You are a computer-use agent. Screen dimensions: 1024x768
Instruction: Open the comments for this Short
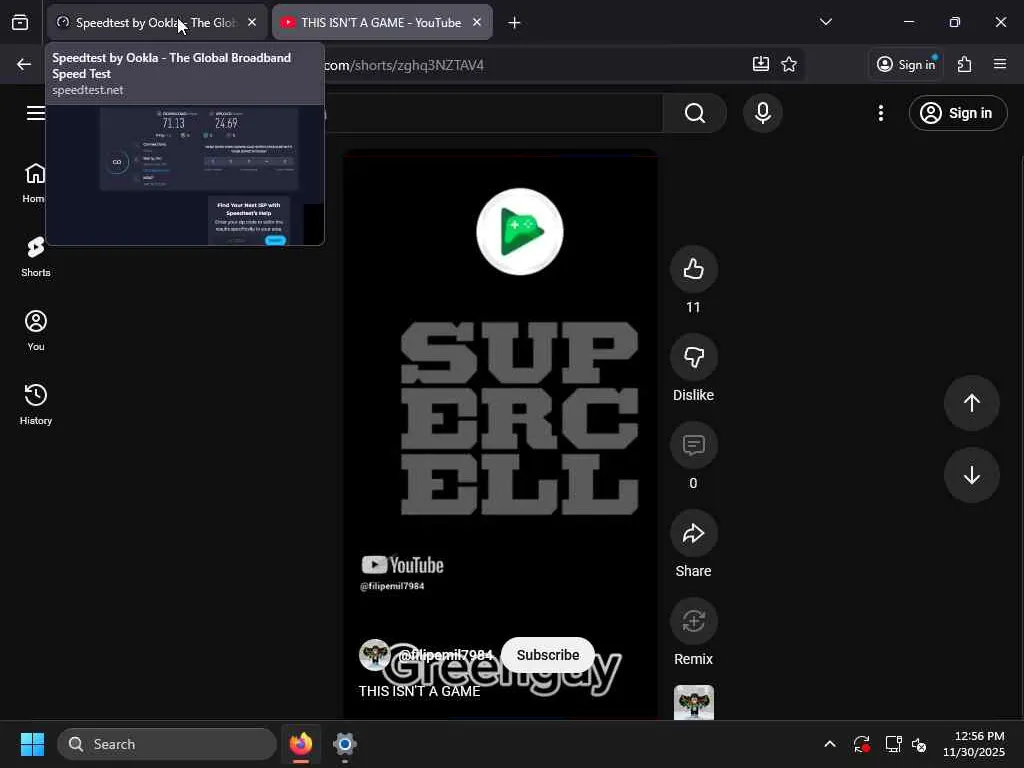pyautogui.click(x=694, y=445)
